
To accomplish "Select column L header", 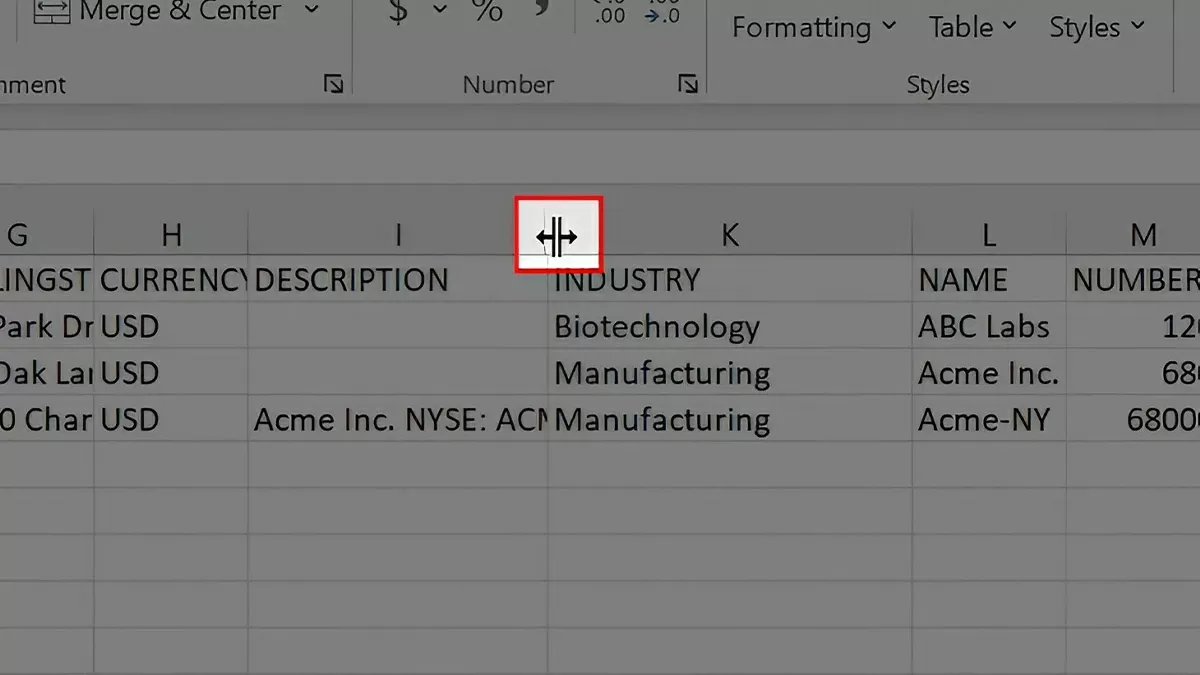I will click(988, 235).
